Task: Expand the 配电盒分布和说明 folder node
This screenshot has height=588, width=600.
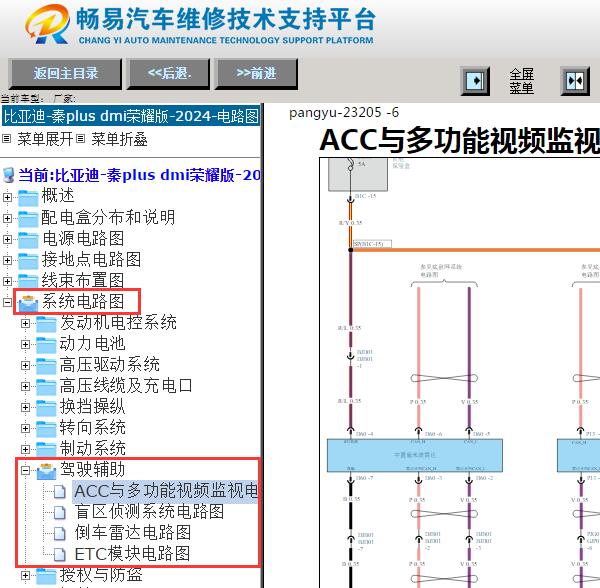Action: click(7, 218)
